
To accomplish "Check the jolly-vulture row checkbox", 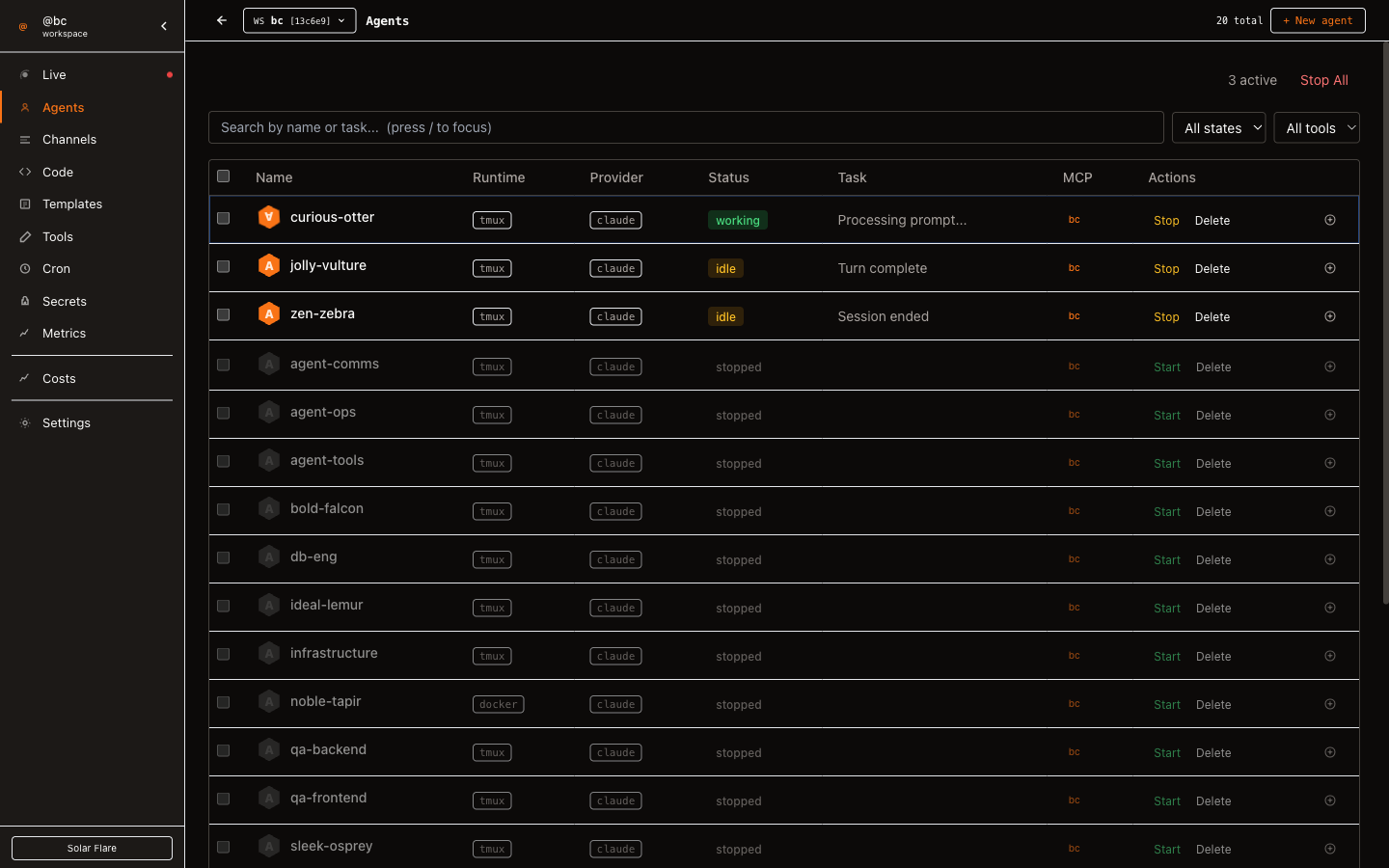I will point(224,266).
